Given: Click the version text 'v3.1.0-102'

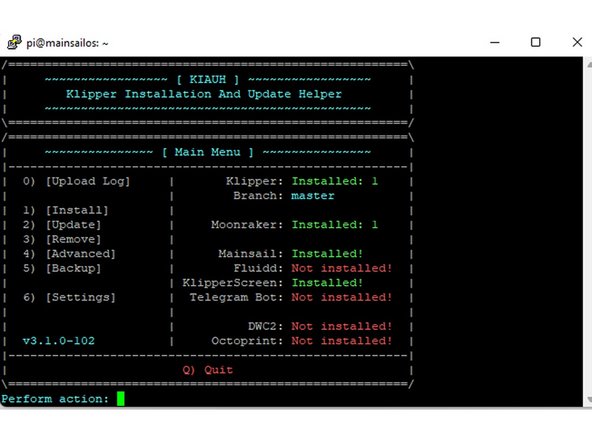Looking at the screenshot, I should (59, 341).
